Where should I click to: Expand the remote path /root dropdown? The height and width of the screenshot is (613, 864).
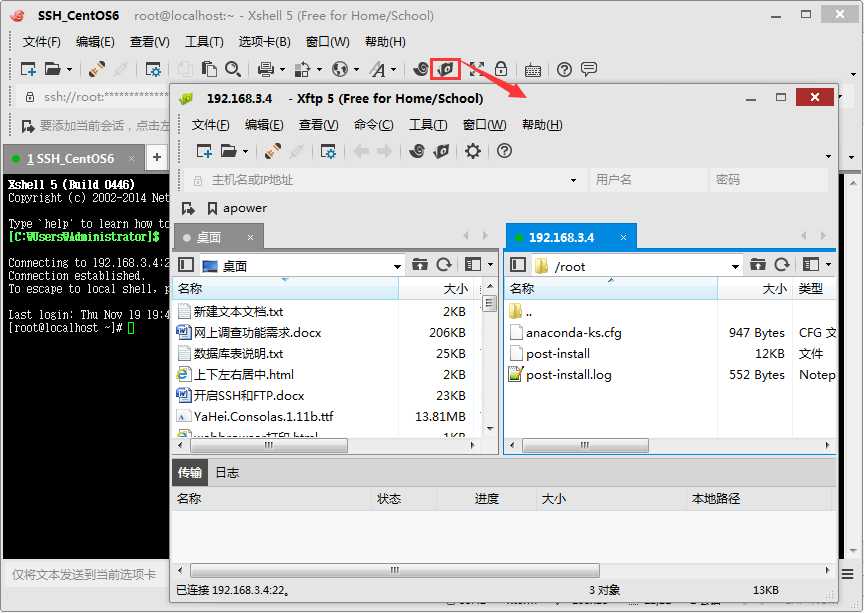coord(735,267)
